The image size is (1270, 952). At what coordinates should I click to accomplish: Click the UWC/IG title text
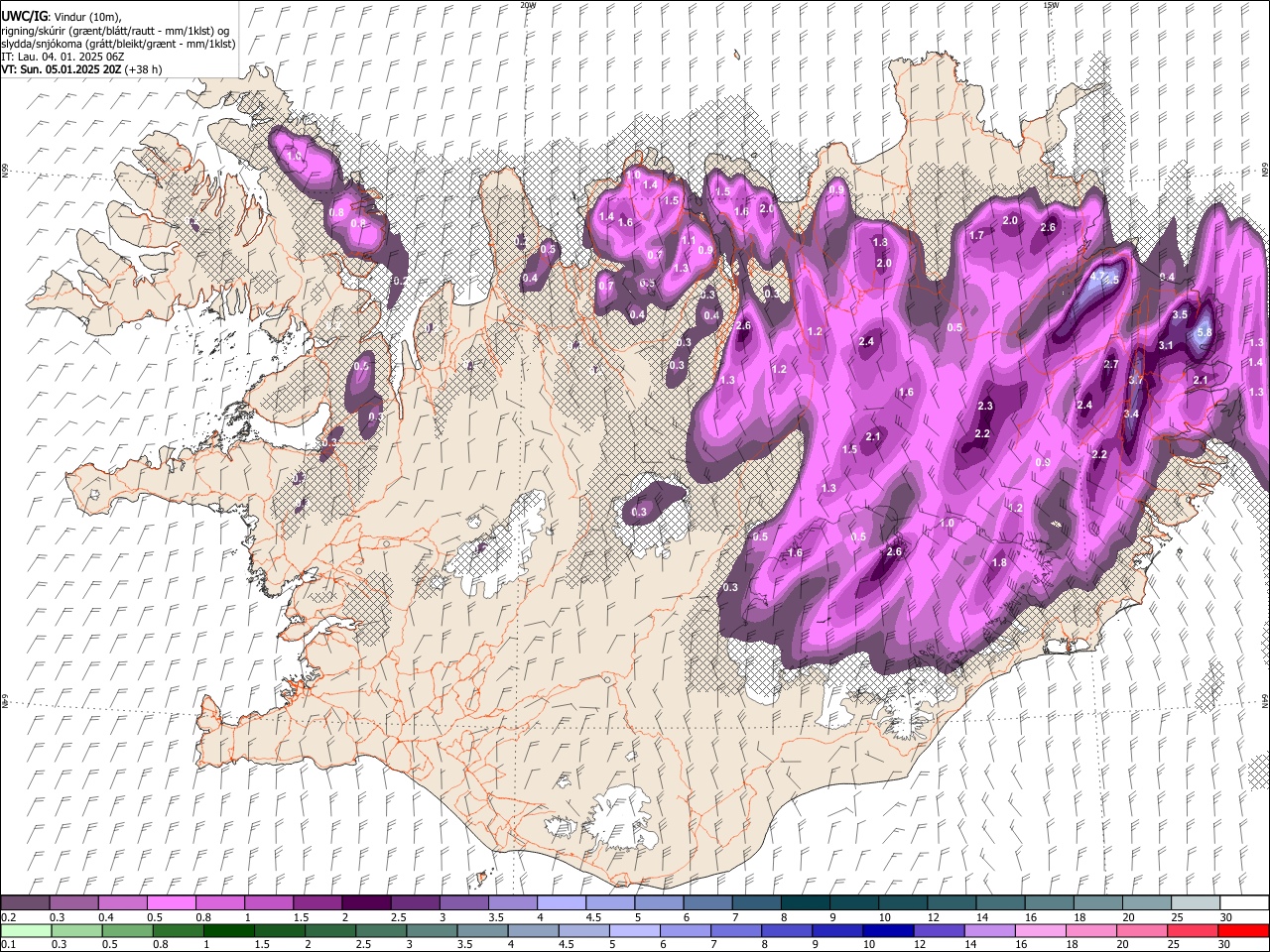pyautogui.click(x=23, y=16)
